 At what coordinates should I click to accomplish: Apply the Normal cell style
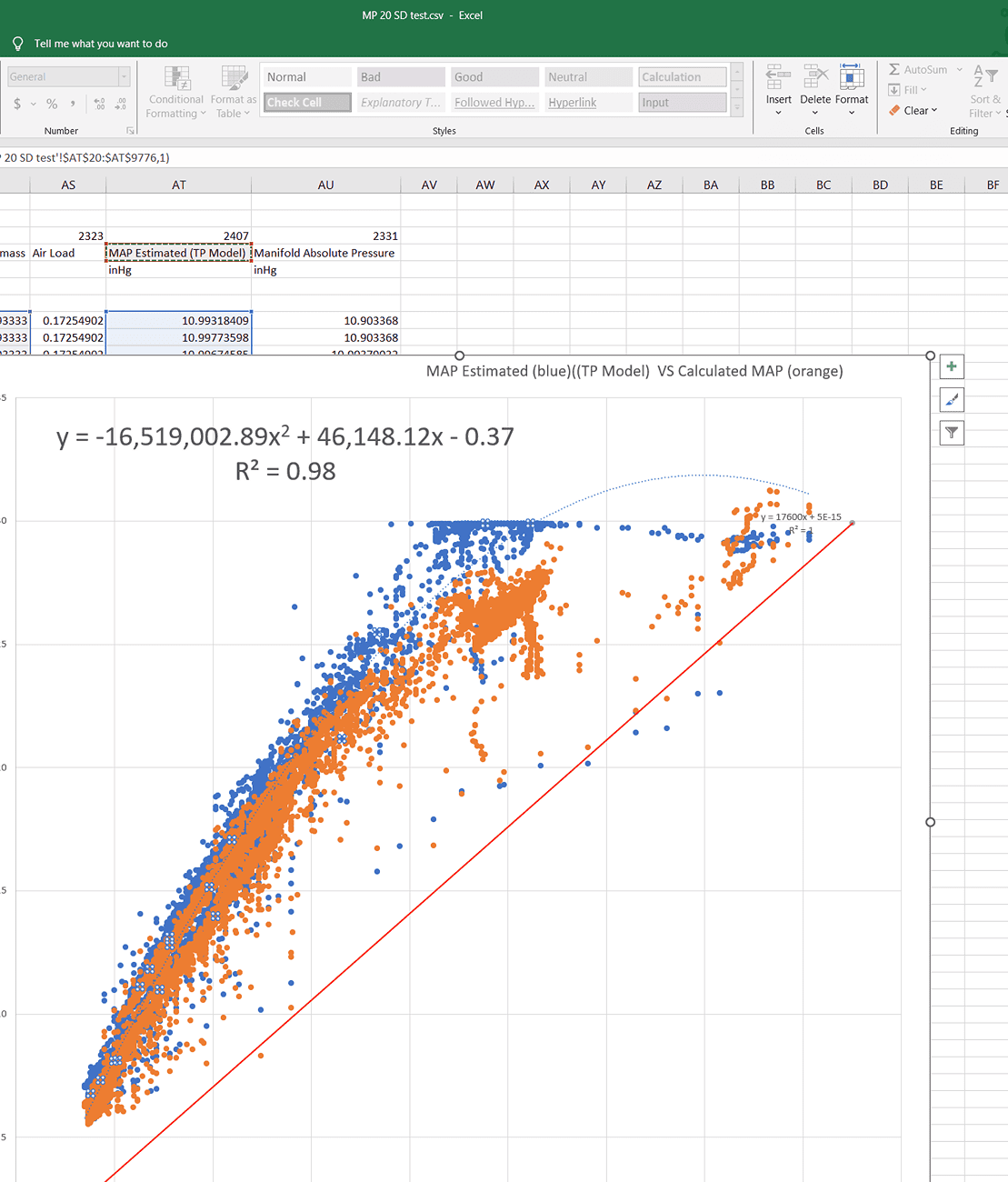click(308, 77)
